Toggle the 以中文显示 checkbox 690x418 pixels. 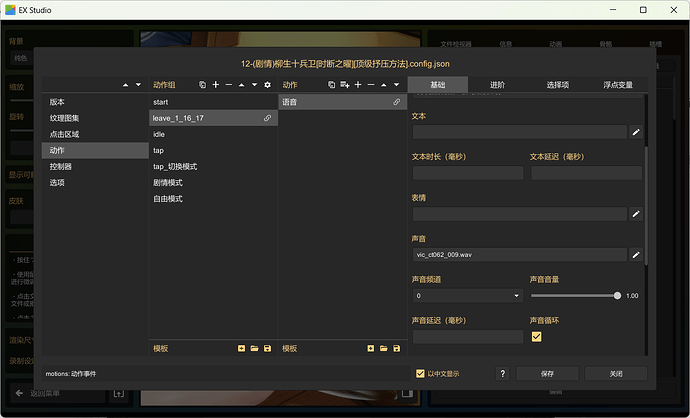point(420,374)
